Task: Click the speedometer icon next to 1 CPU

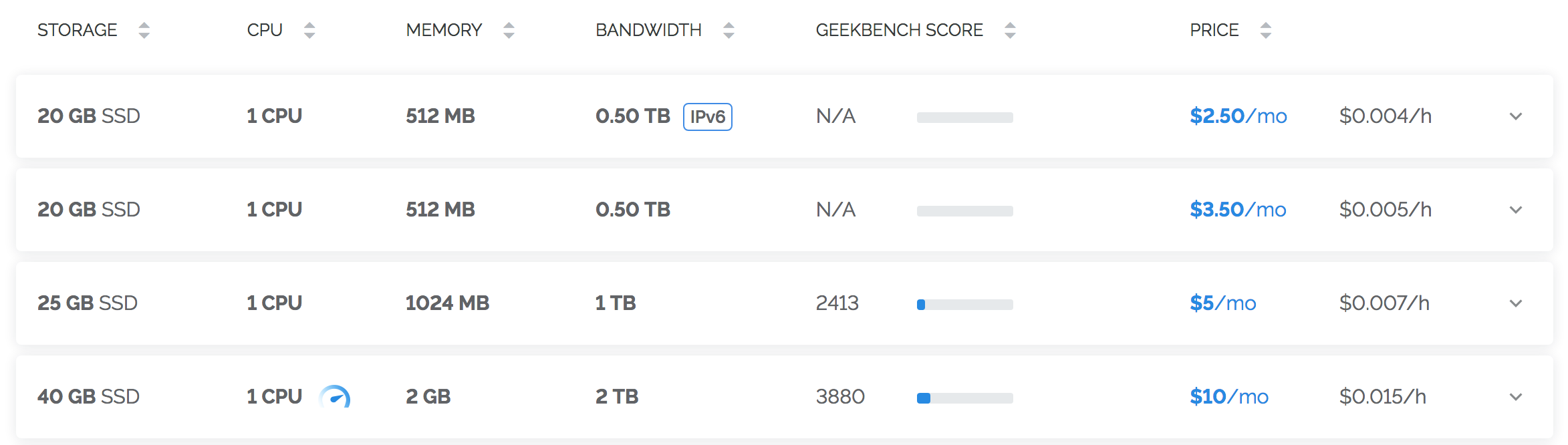Action: point(335,397)
